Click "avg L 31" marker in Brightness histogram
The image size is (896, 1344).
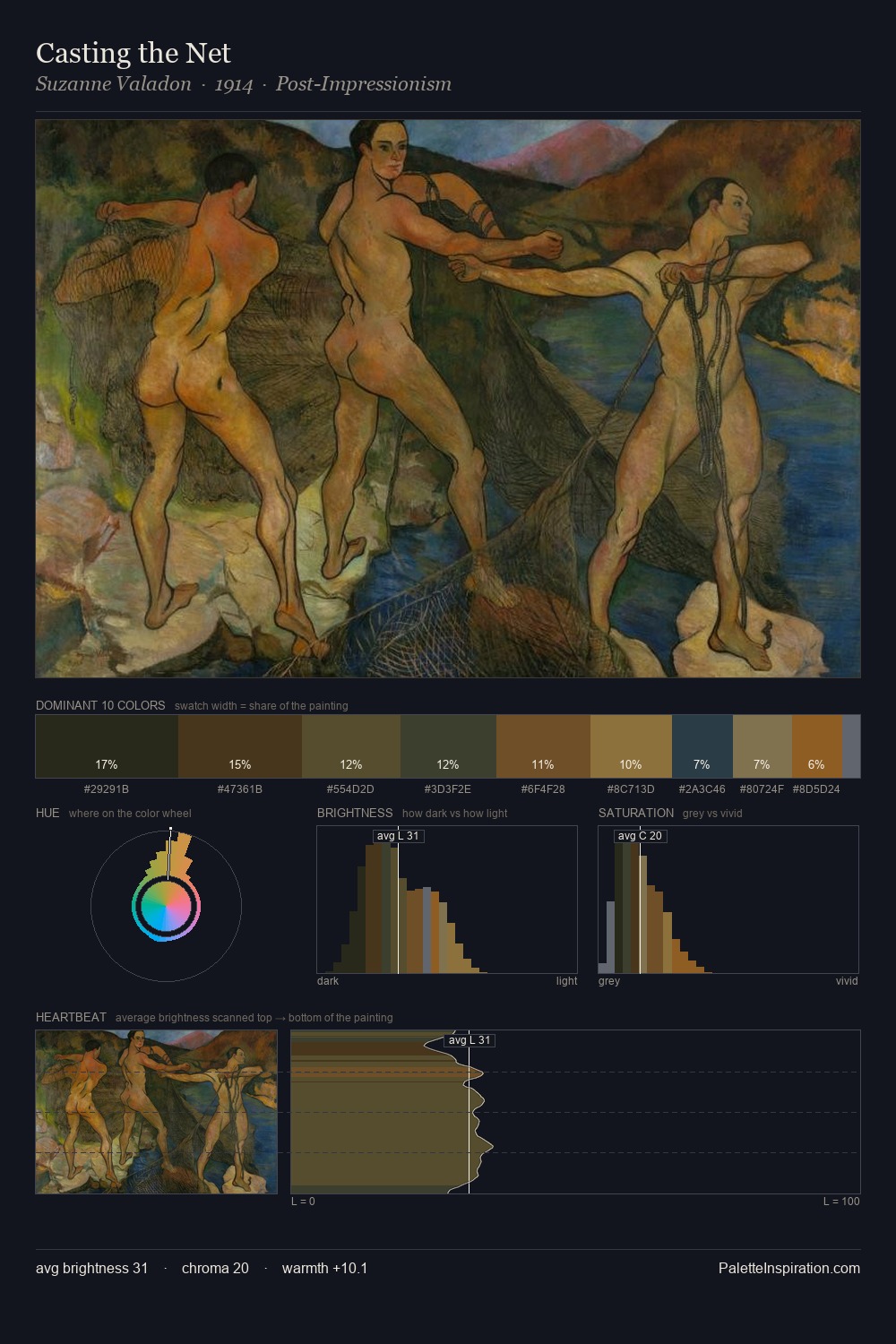(x=398, y=836)
